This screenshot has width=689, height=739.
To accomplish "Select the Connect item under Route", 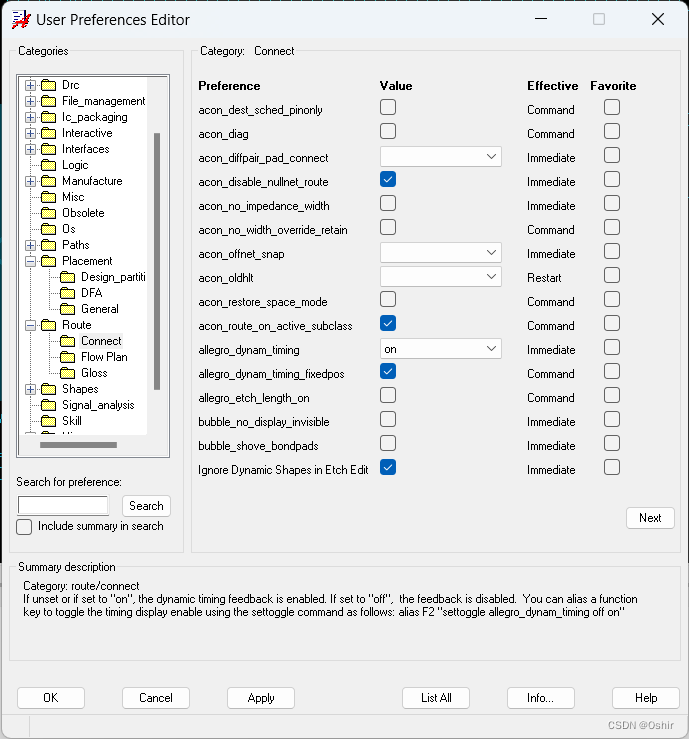I will [x=101, y=341].
